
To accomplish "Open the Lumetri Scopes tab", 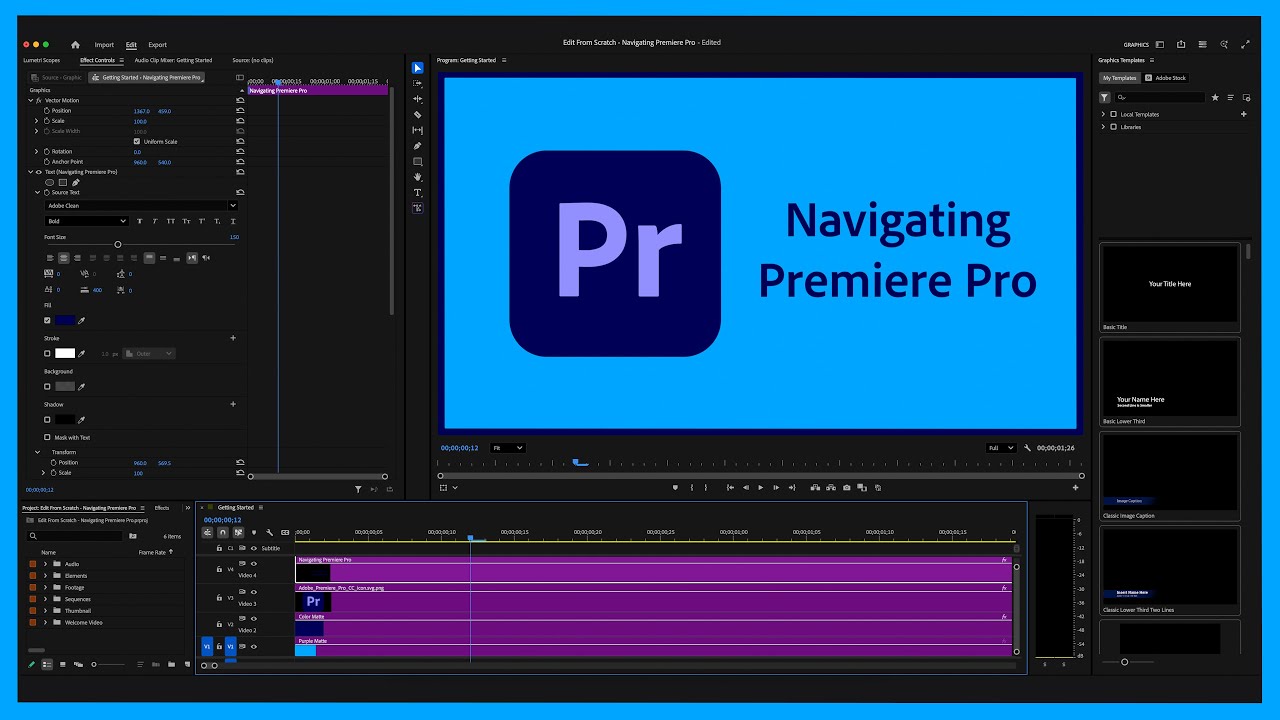I will (x=42, y=60).
